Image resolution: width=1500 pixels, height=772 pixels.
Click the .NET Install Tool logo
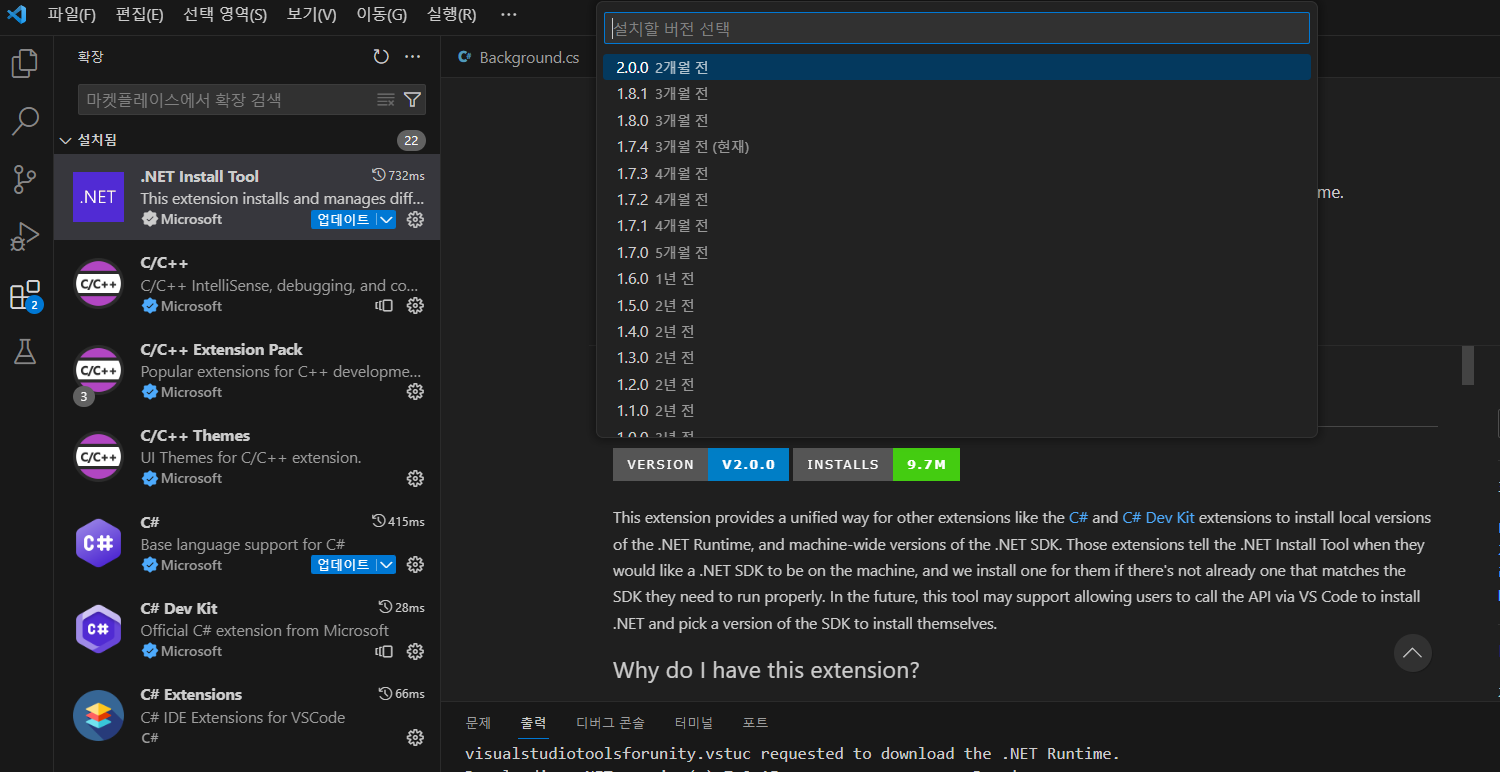[98, 197]
